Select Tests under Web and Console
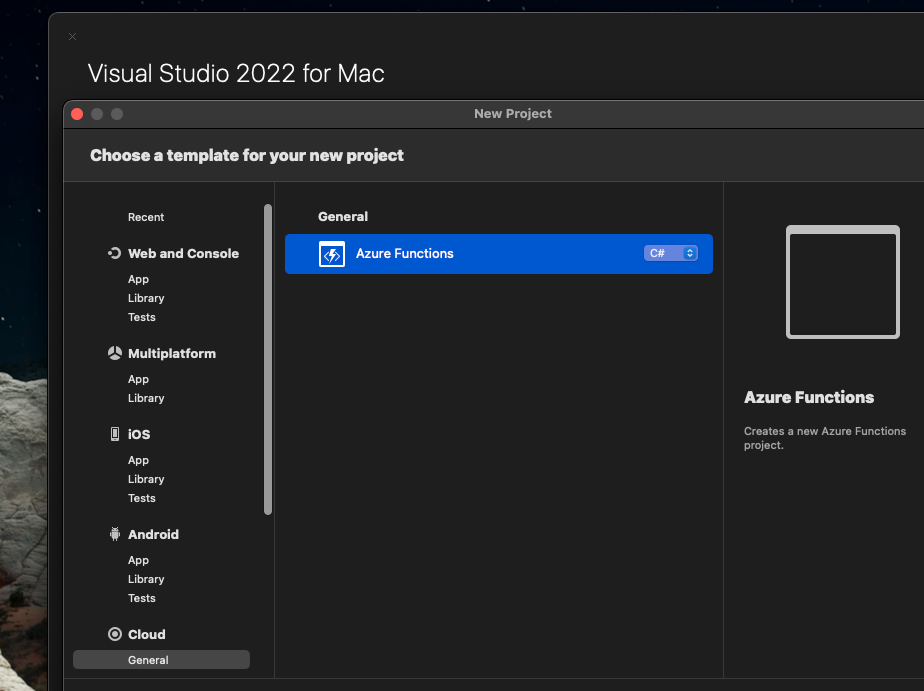The image size is (924, 691). (141, 317)
